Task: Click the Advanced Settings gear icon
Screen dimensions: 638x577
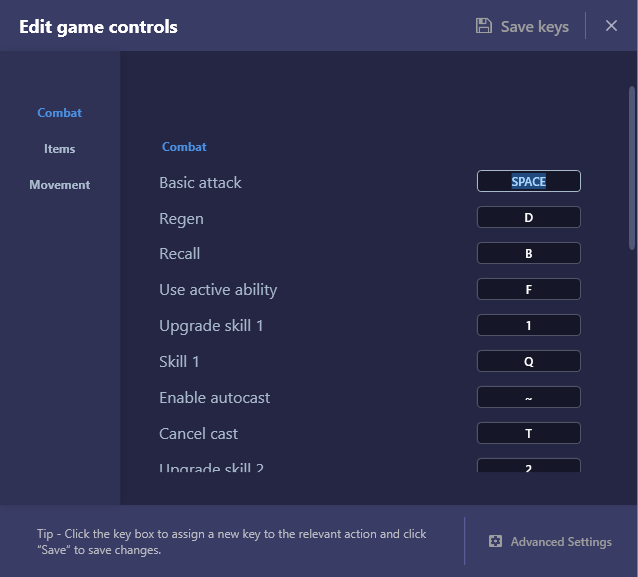Action: 495,541
